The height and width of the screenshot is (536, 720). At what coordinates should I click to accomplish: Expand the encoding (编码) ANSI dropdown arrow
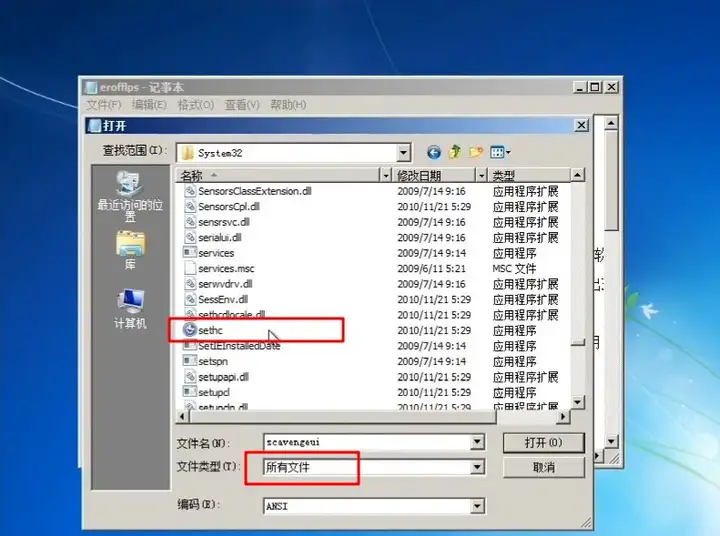coord(477,506)
